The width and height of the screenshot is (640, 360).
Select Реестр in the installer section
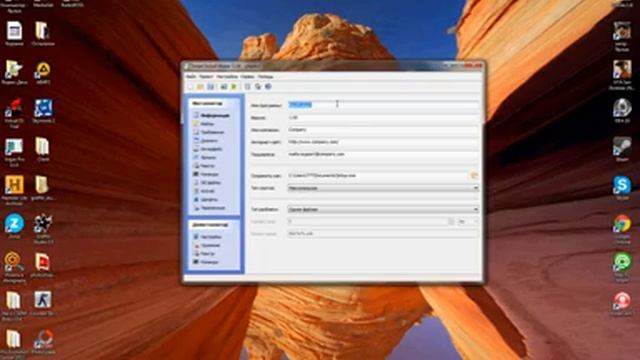204,166
